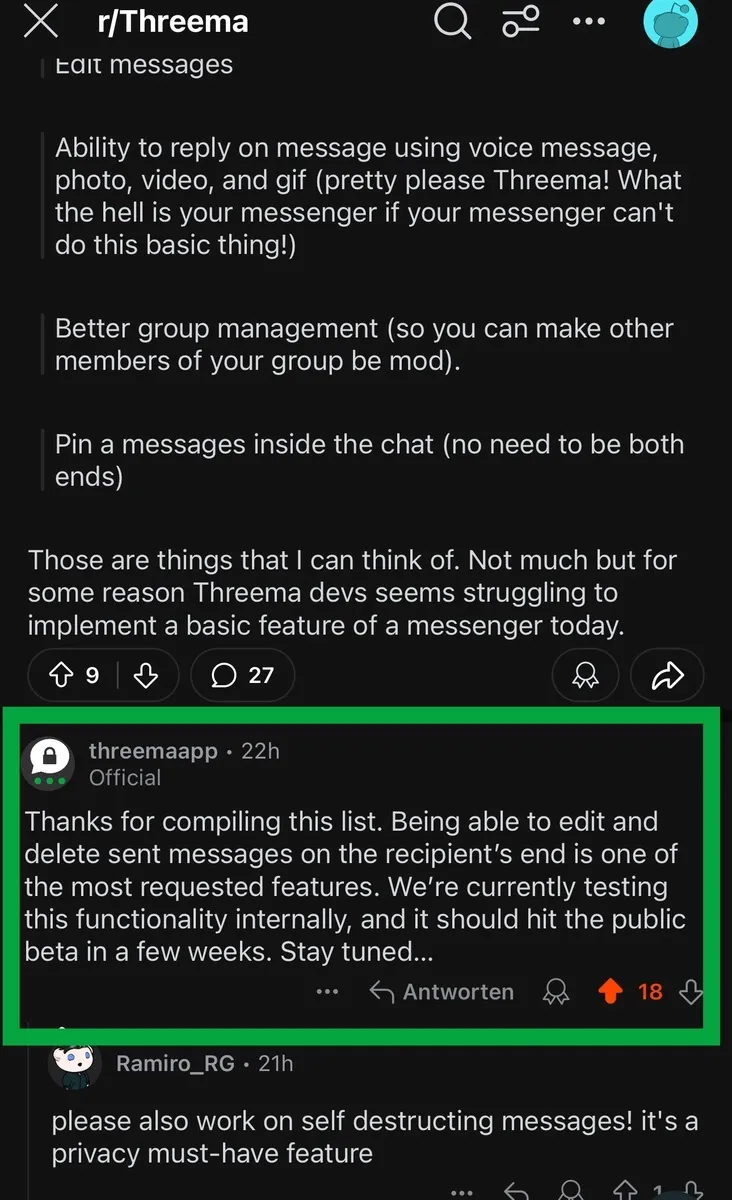The width and height of the screenshot is (732, 1200).
Task: Give an award to the post
Action: [x=584, y=676]
